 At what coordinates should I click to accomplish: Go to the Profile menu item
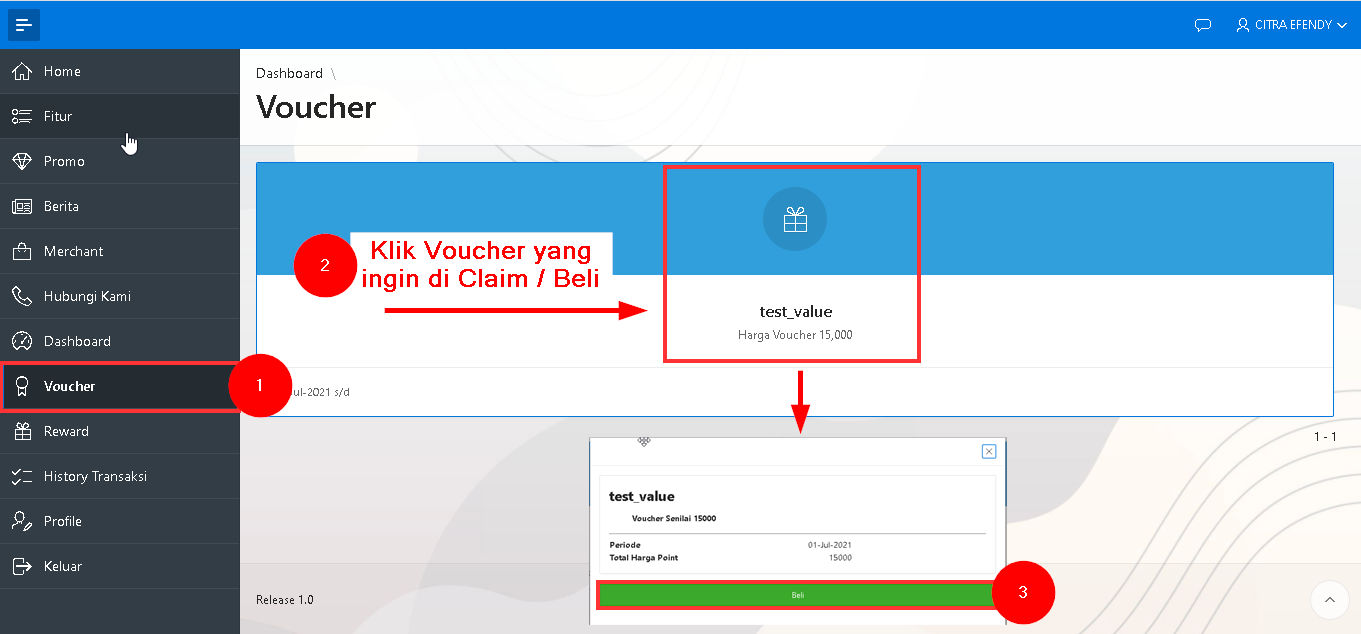coord(62,521)
